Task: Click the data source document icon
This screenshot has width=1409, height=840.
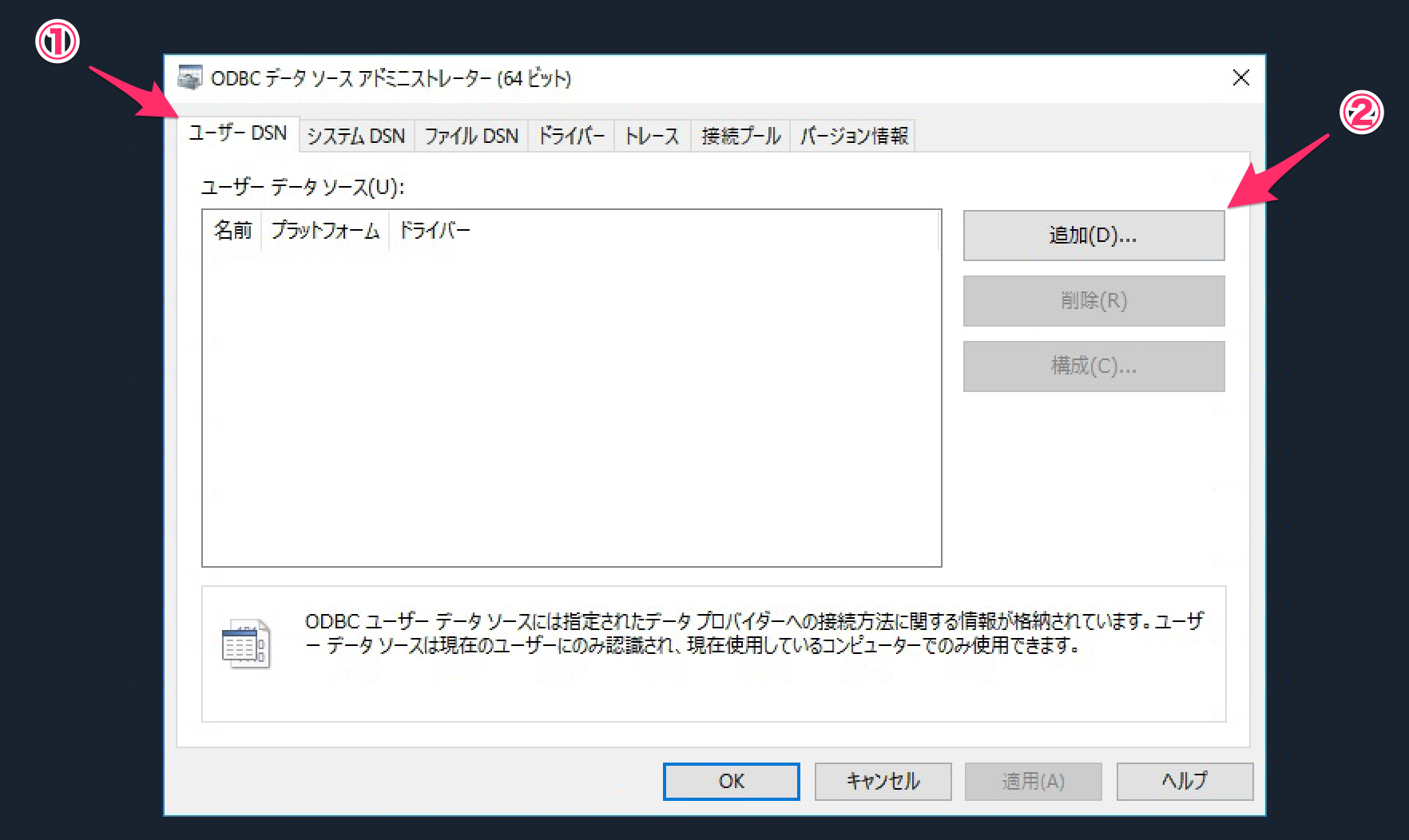Action: 246,644
